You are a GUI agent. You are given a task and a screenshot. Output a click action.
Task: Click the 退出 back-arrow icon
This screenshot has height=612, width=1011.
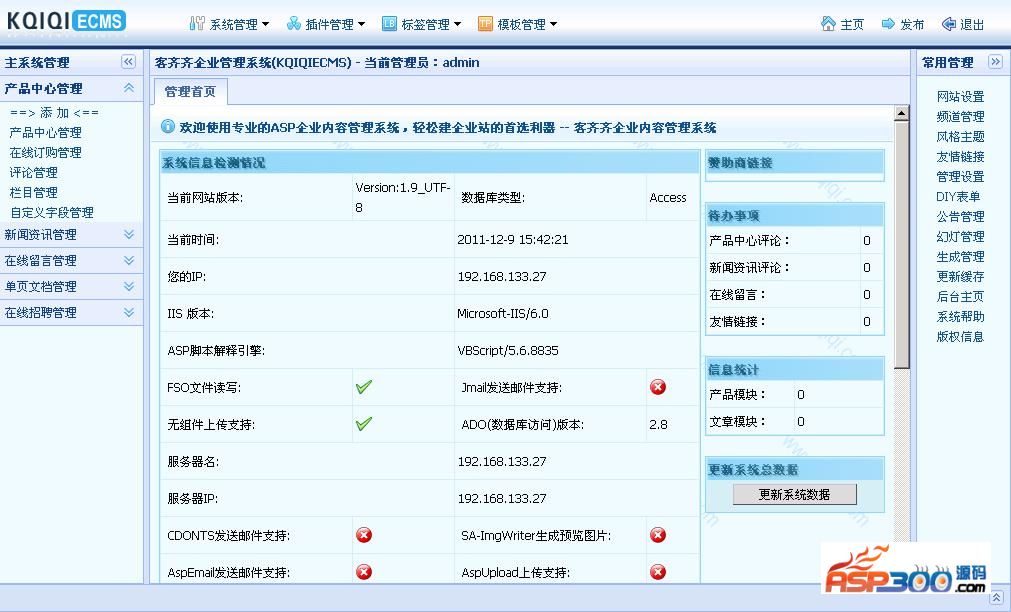click(948, 24)
